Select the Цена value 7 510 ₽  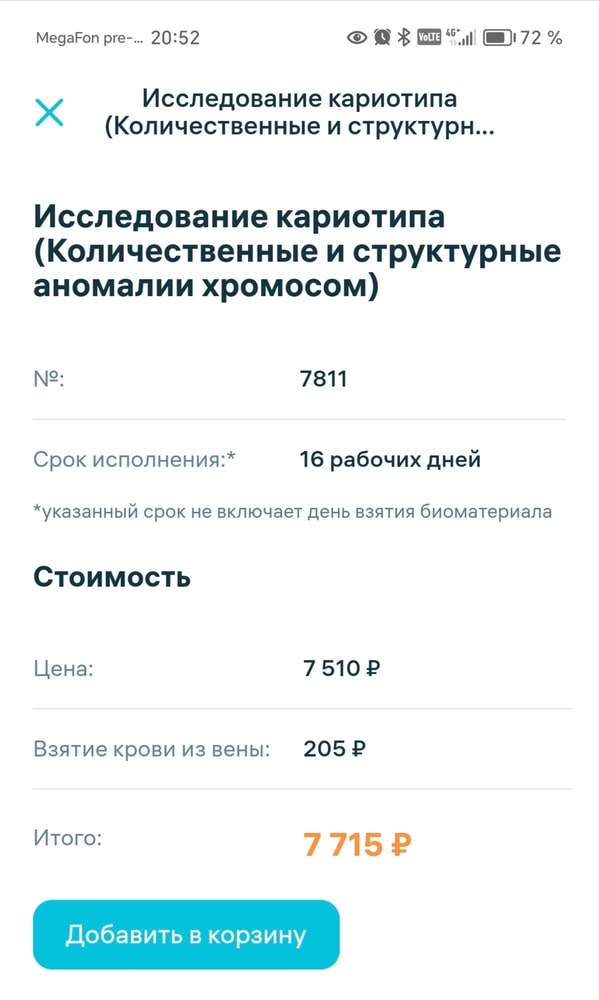click(x=340, y=668)
